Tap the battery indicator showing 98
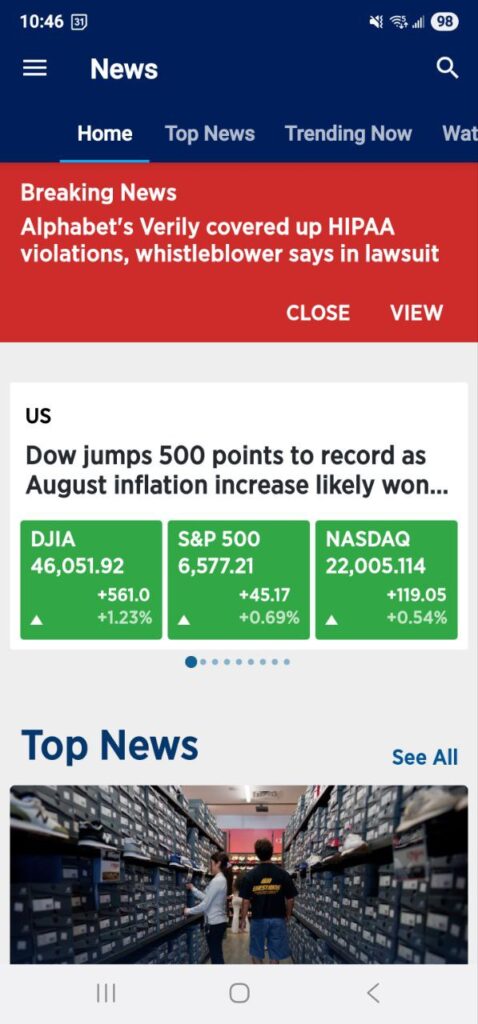The image size is (478, 1024). tap(445, 22)
